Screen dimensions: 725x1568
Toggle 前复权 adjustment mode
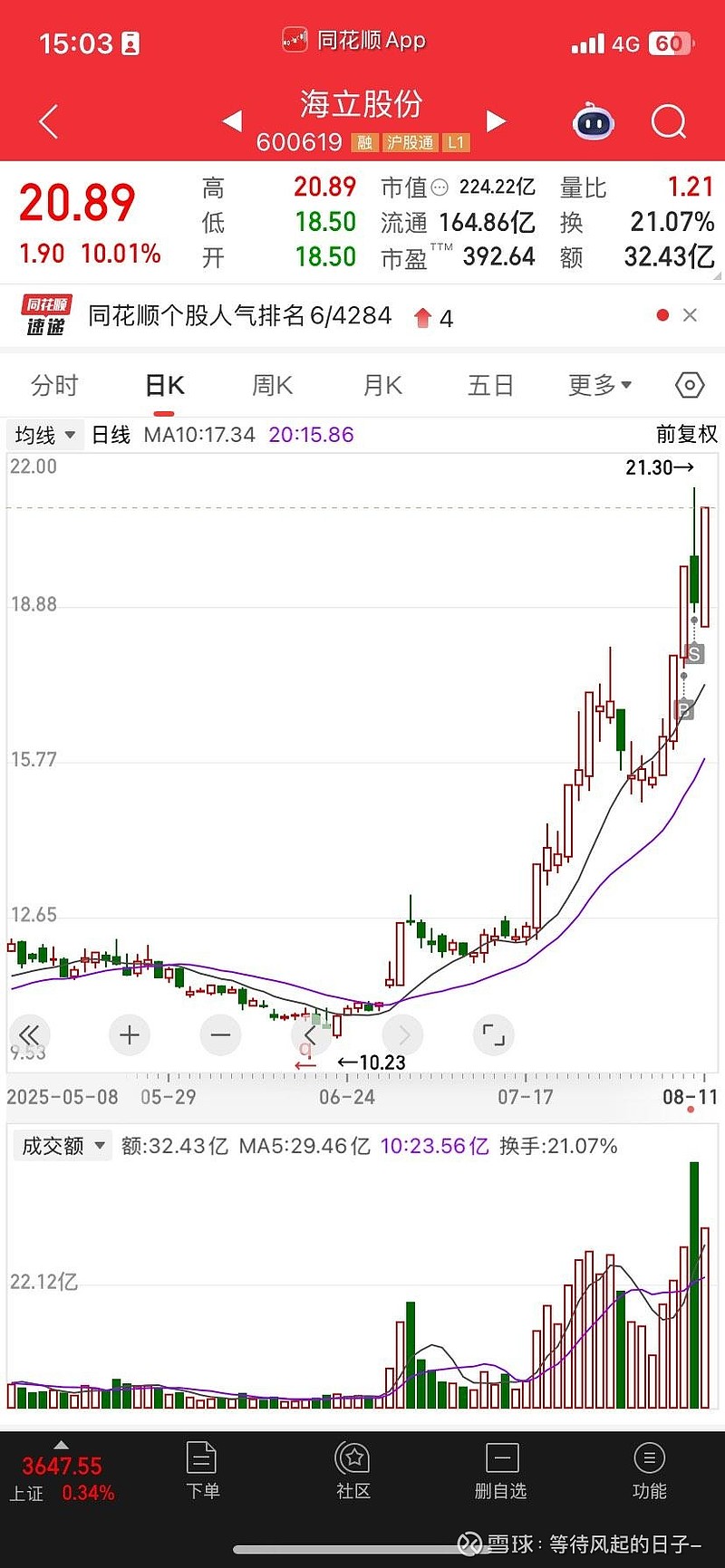[x=686, y=435]
